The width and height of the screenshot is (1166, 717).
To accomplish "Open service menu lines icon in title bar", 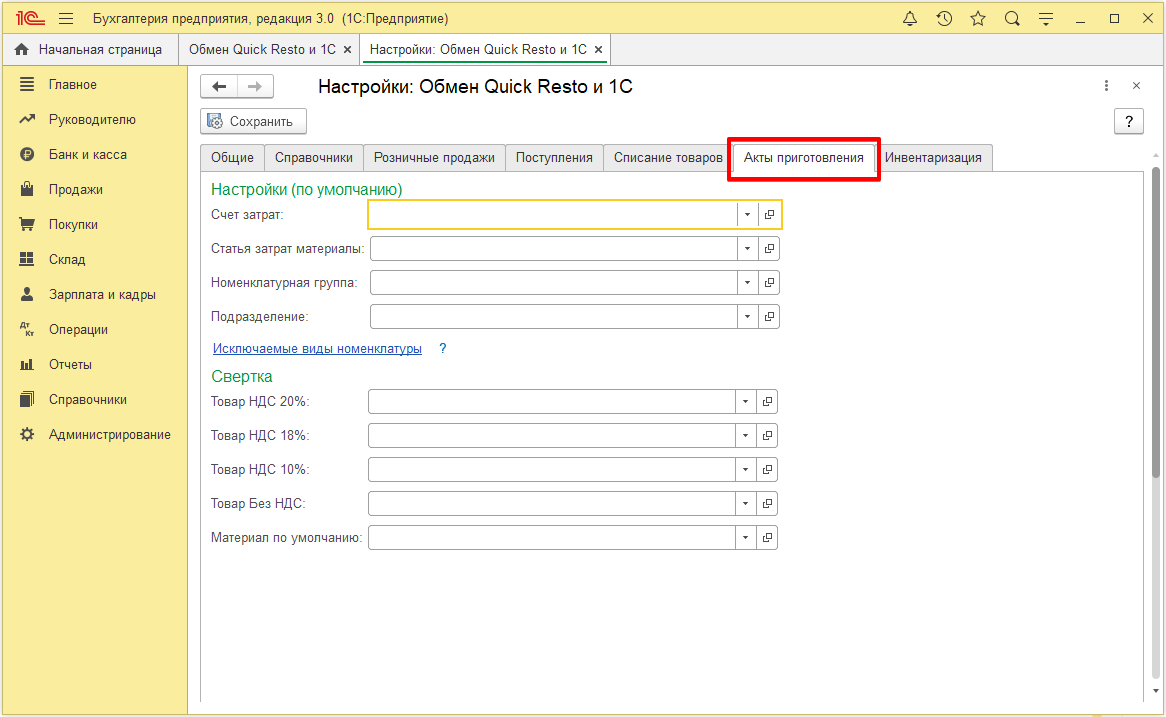I will coord(1046,19).
